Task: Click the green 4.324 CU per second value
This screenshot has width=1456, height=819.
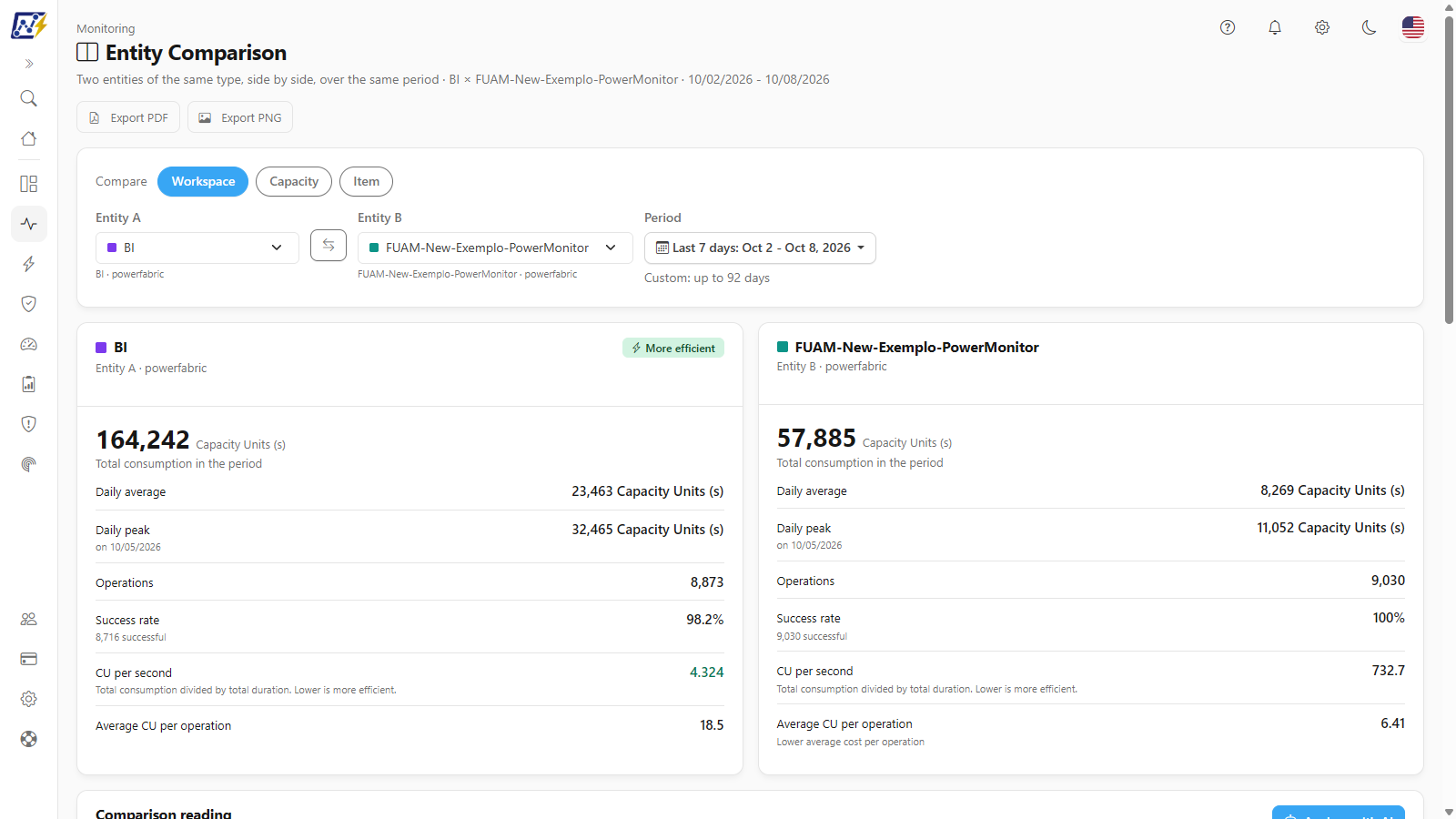Action: point(706,672)
